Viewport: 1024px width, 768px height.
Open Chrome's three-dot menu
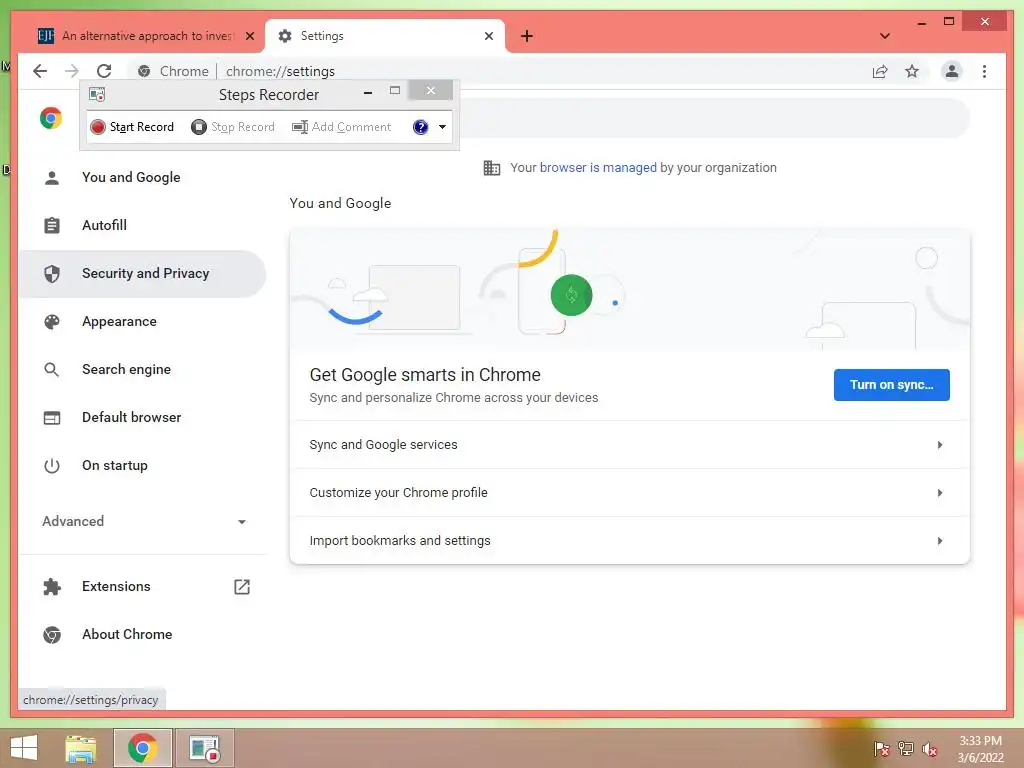(984, 71)
